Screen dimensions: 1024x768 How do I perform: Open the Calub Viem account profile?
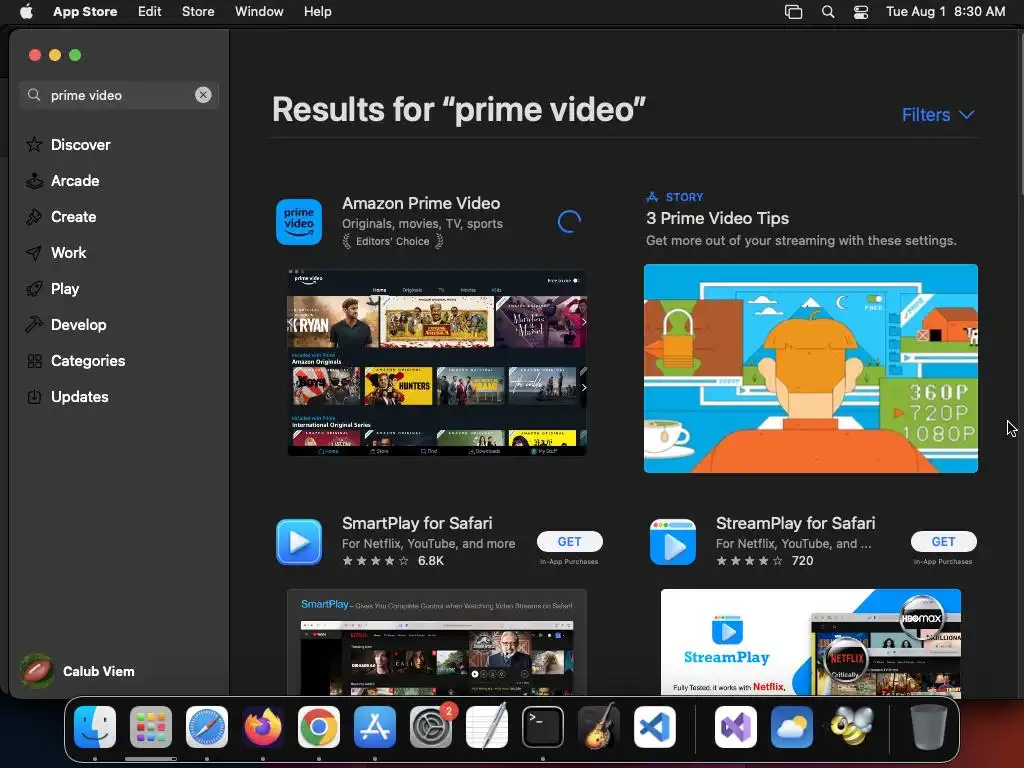(x=78, y=671)
